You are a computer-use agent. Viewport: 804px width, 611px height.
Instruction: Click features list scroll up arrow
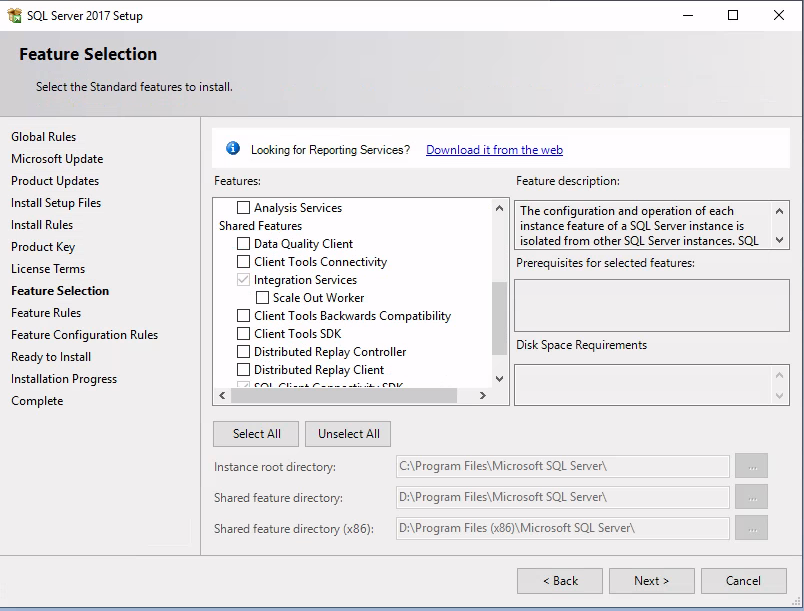pos(499,208)
